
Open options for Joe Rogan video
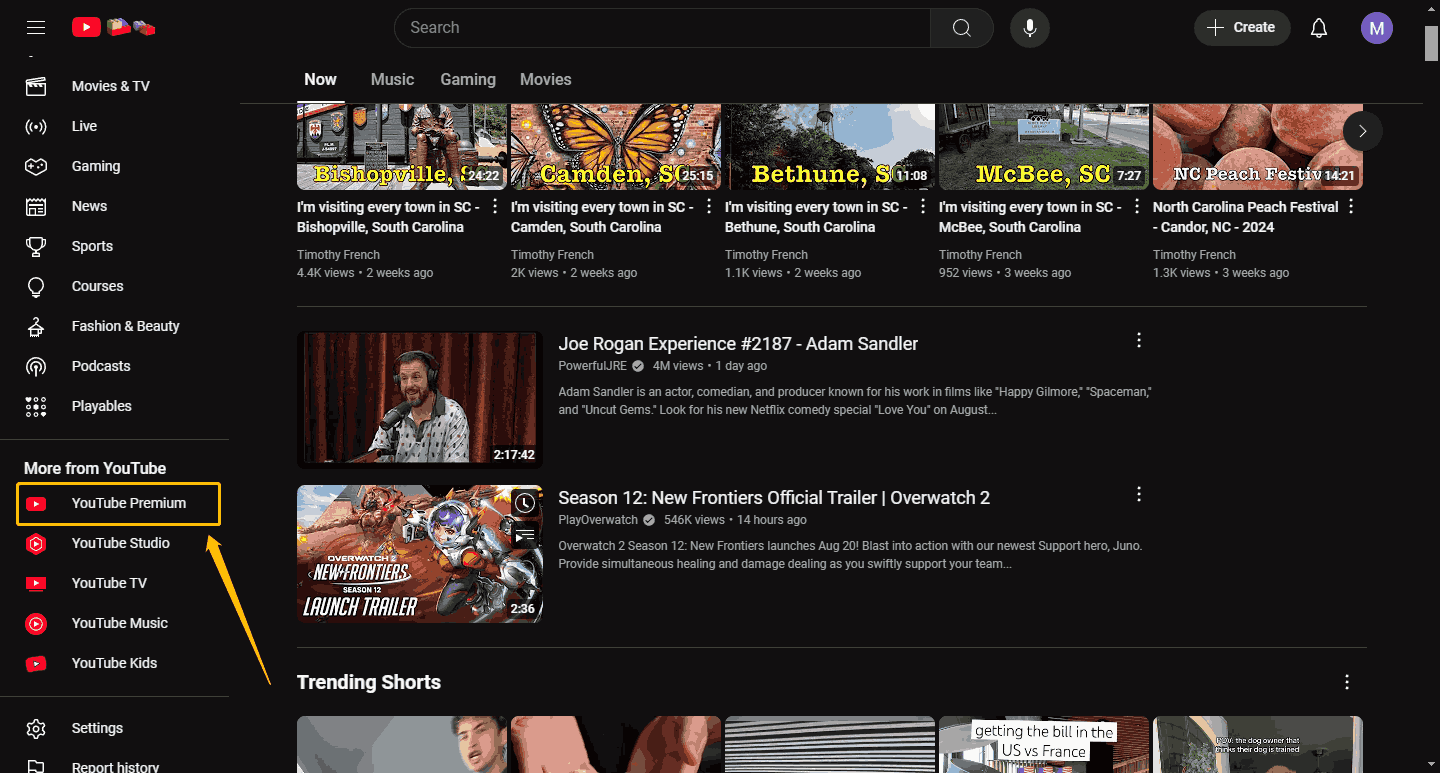pyautogui.click(x=1138, y=340)
